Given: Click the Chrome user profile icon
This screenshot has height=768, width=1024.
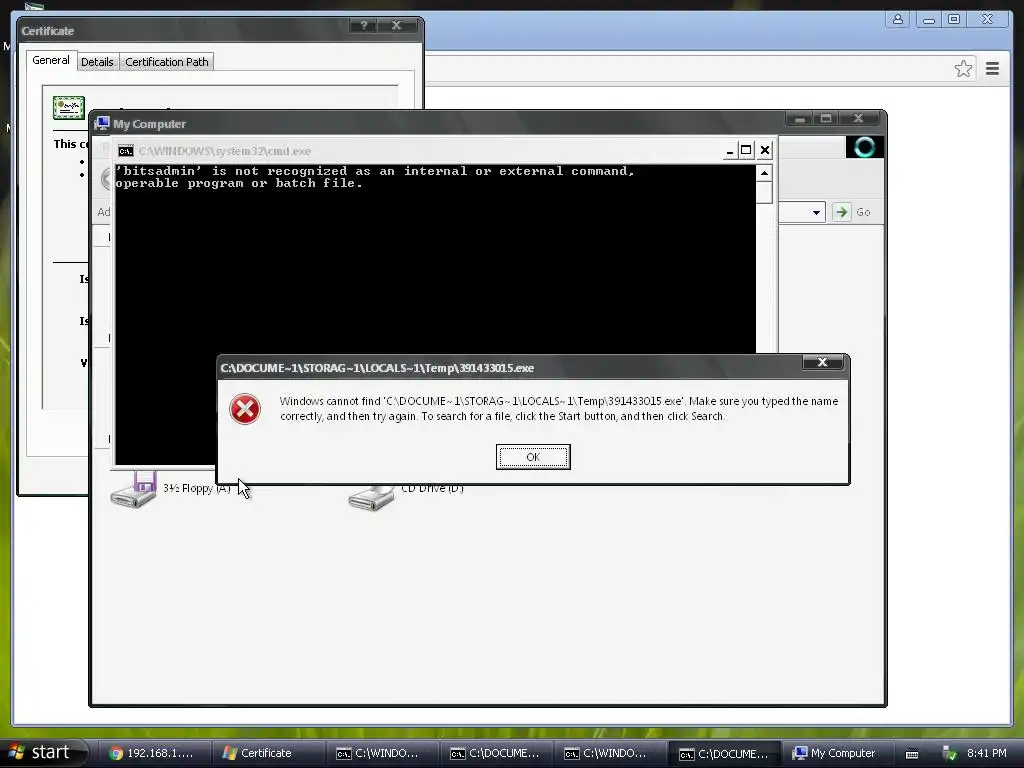Looking at the screenshot, I should point(898,20).
